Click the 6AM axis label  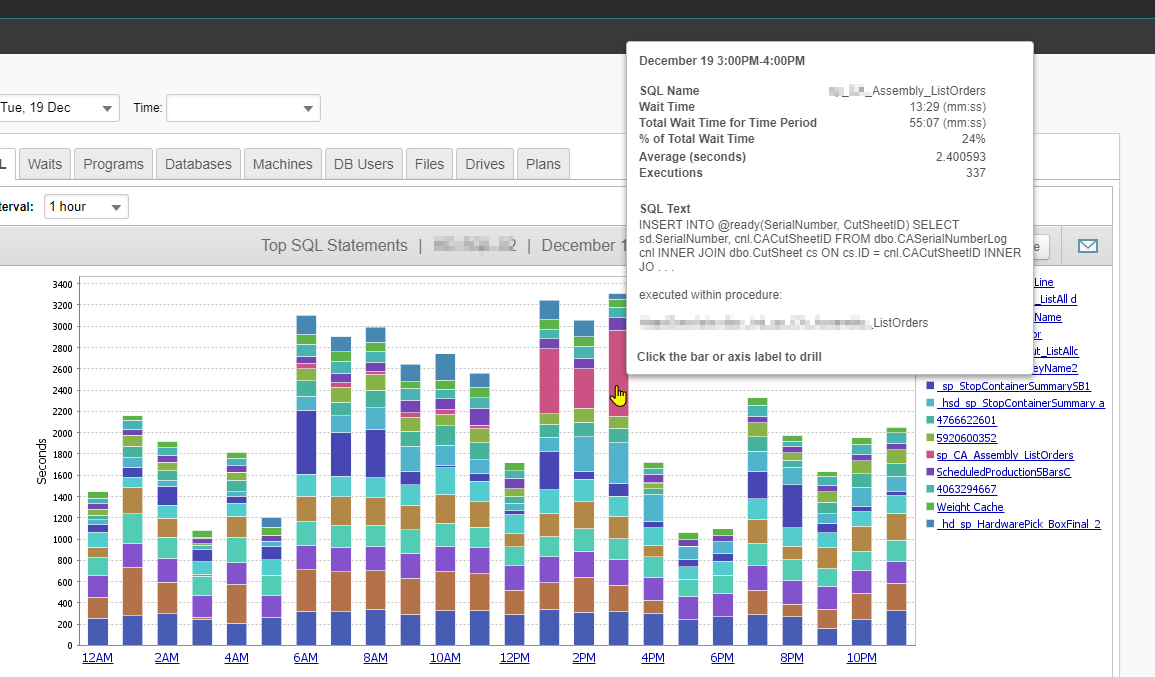pyautogui.click(x=306, y=658)
